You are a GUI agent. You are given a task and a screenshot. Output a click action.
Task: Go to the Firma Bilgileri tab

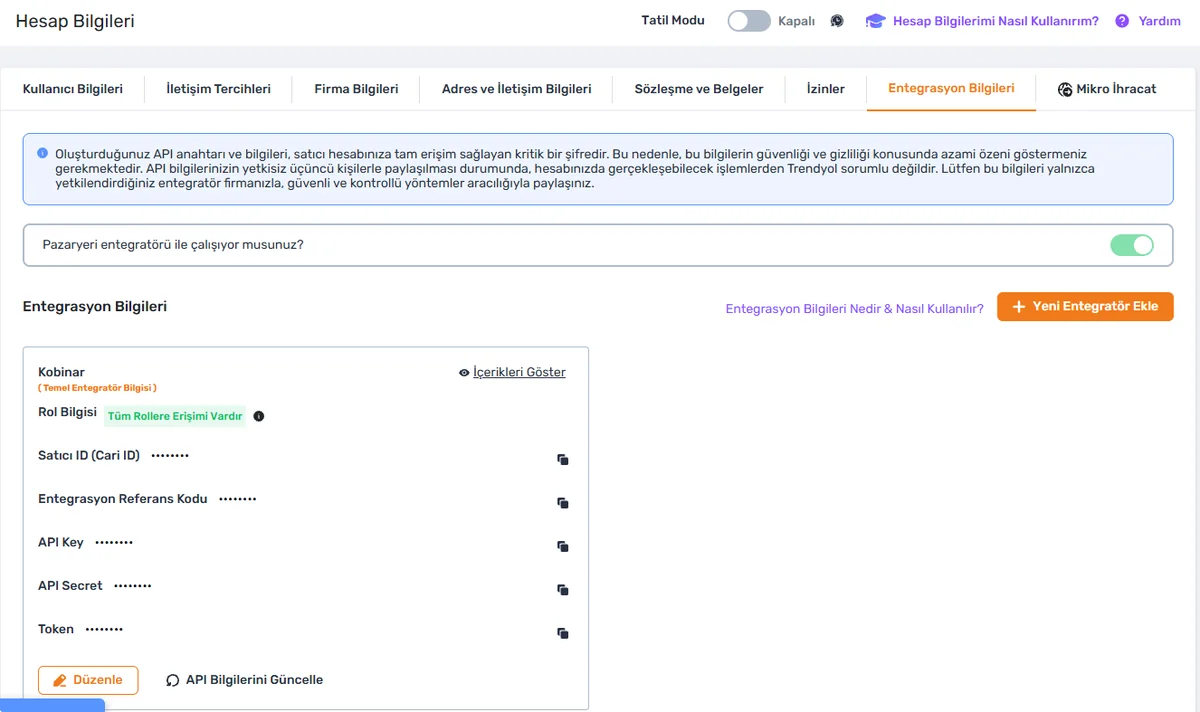pos(356,89)
